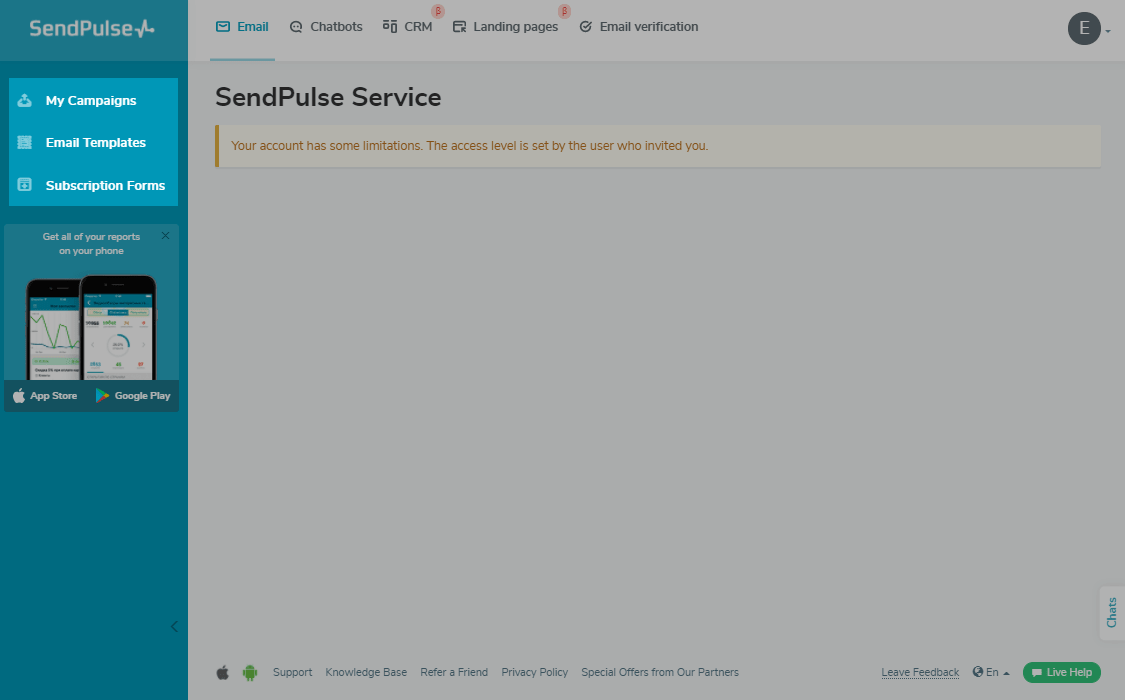This screenshot has height=700, width=1125.
Task: Click the Android icon in the footer
Action: (x=250, y=673)
